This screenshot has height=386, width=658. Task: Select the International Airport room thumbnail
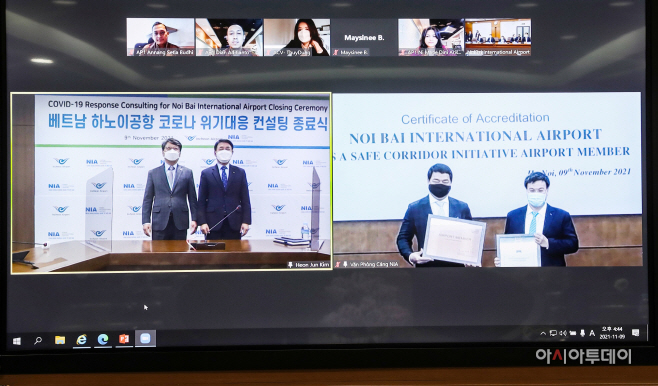pyautogui.click(x=498, y=37)
